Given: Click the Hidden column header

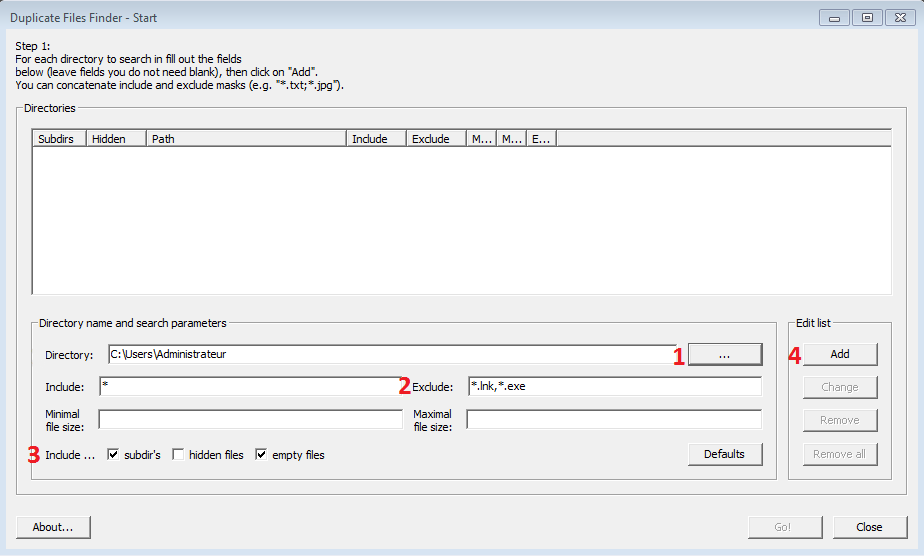Looking at the screenshot, I should coord(116,139).
